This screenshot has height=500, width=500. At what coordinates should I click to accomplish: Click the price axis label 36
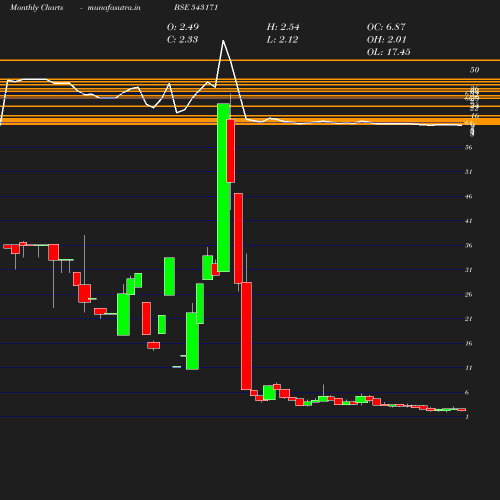pyautogui.click(x=468, y=245)
